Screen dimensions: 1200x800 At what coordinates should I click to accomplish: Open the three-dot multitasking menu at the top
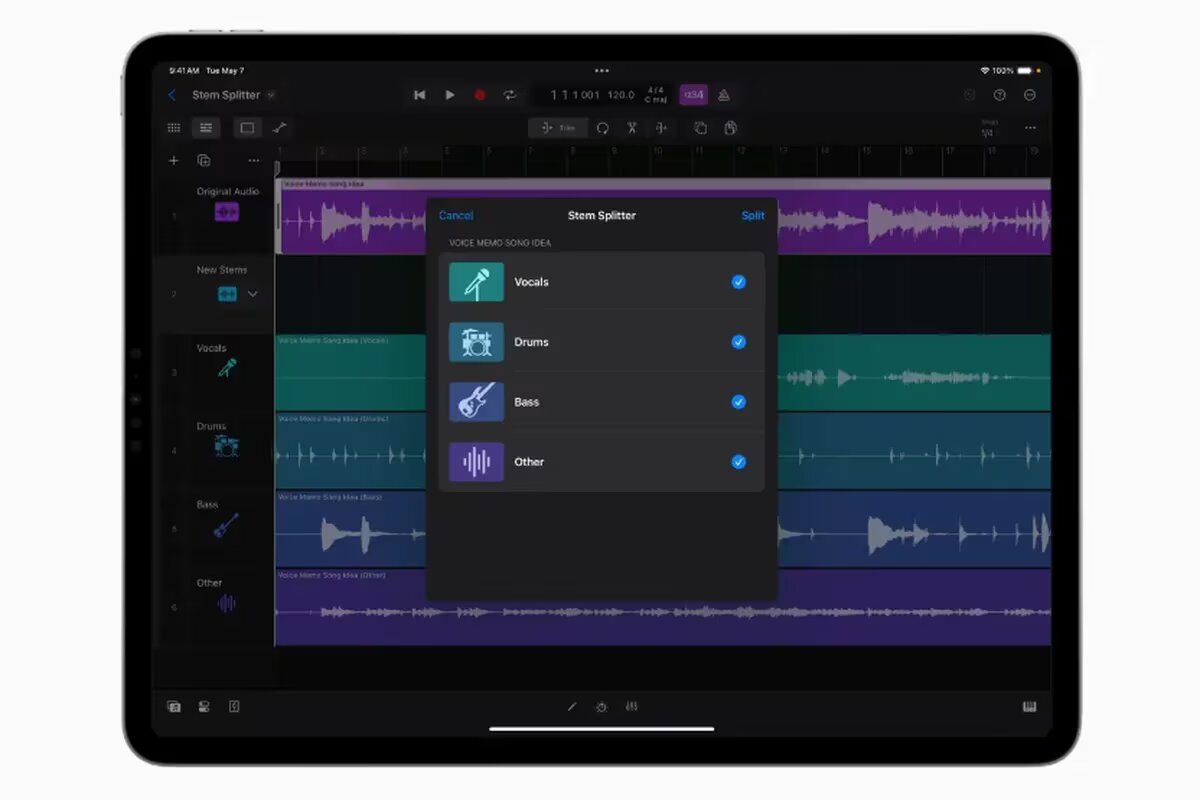coord(601,71)
